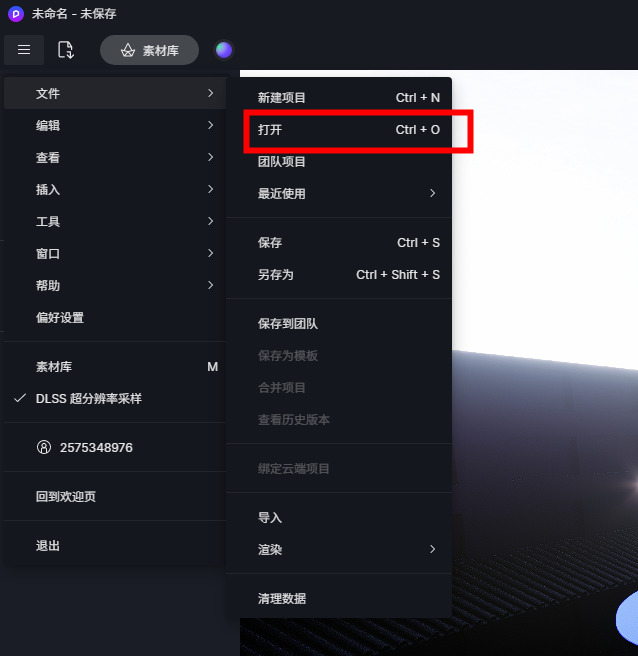Select 导入 import entry

[347, 518]
